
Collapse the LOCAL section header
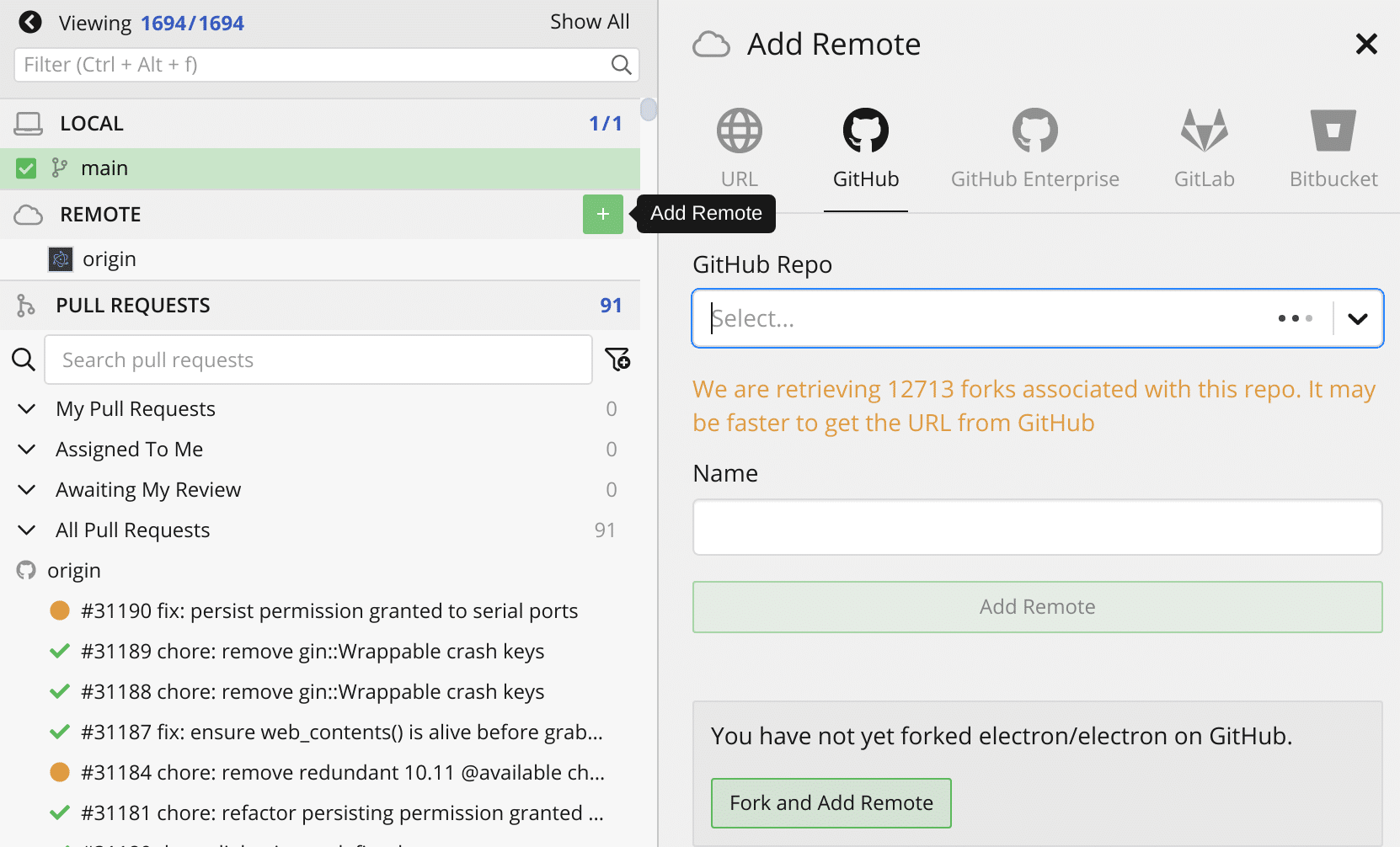tap(320, 124)
